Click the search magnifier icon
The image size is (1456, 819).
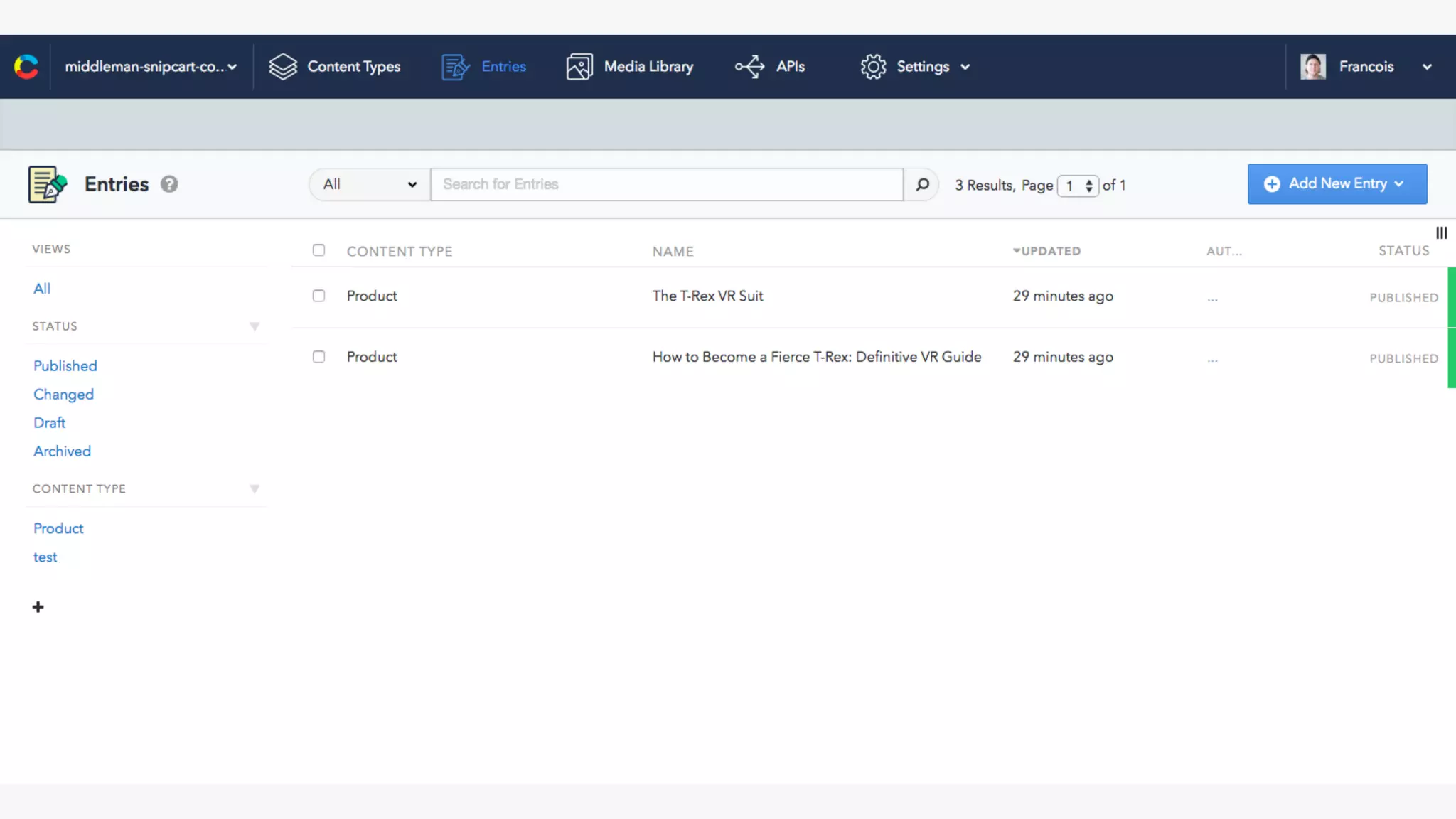click(x=922, y=185)
